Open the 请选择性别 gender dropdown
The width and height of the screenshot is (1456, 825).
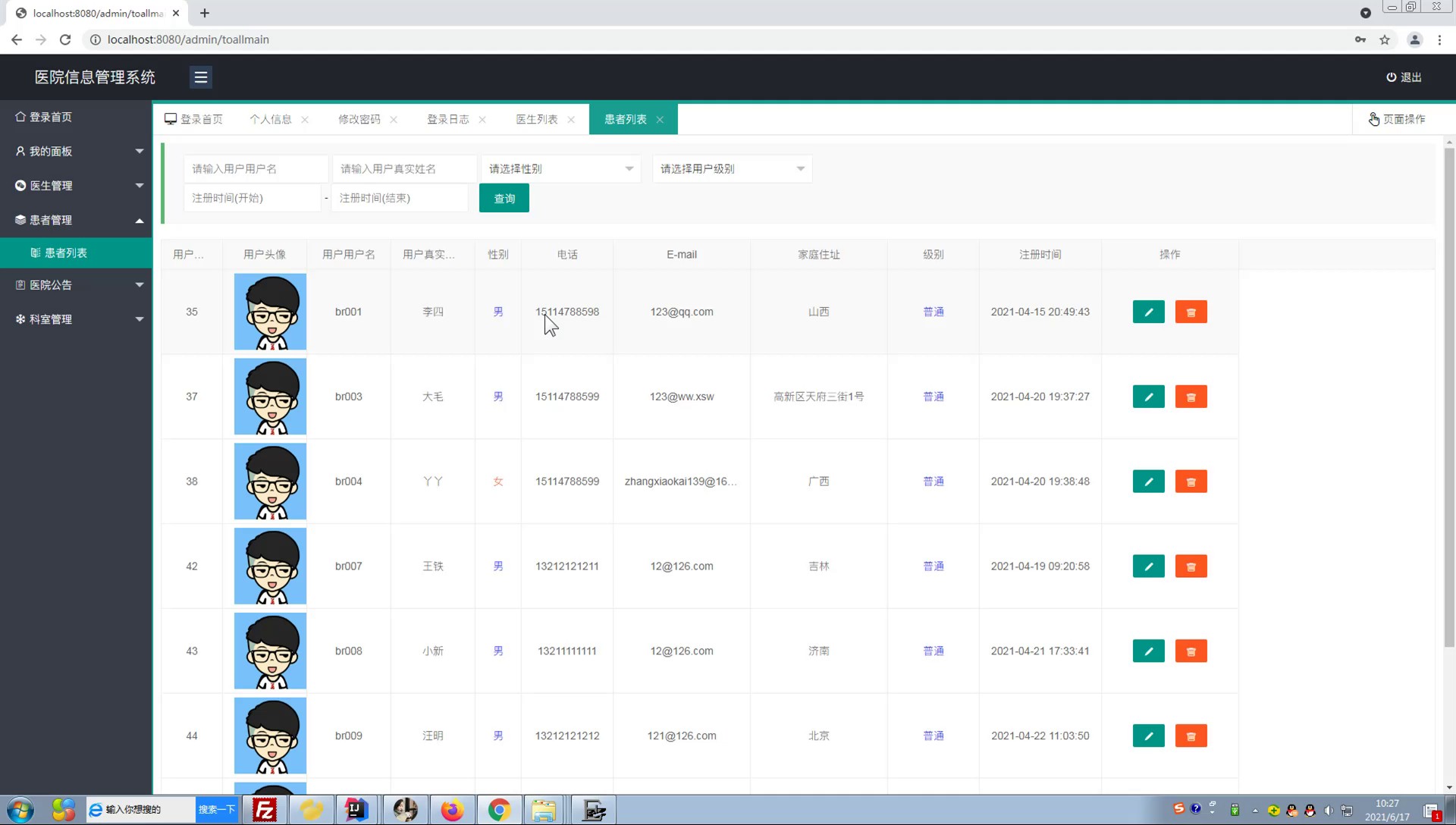[561, 169]
